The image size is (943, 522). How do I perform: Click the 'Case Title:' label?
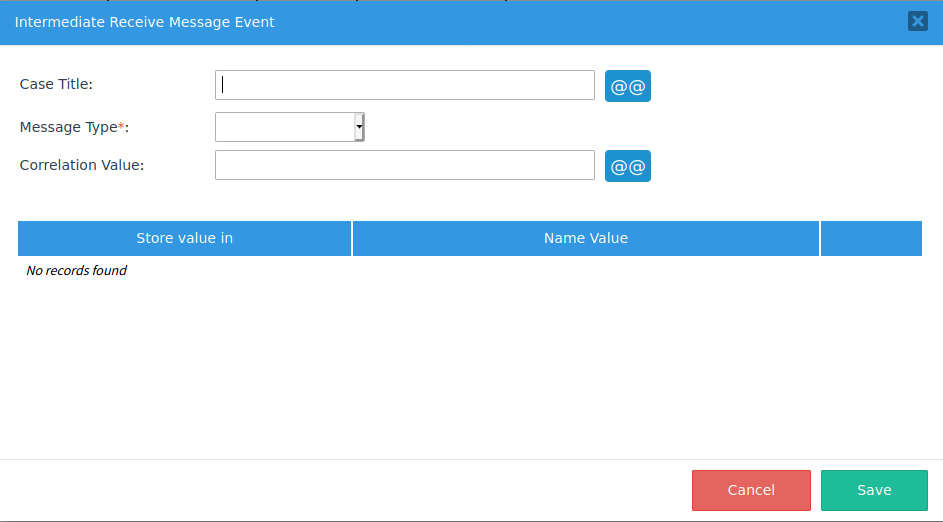(57, 84)
